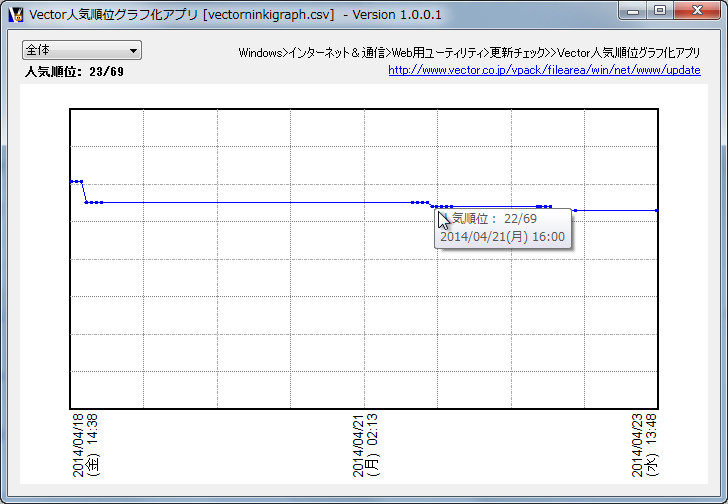
Task: Close the Vector人気順位 window
Action: pyautogui.click(x=696, y=10)
